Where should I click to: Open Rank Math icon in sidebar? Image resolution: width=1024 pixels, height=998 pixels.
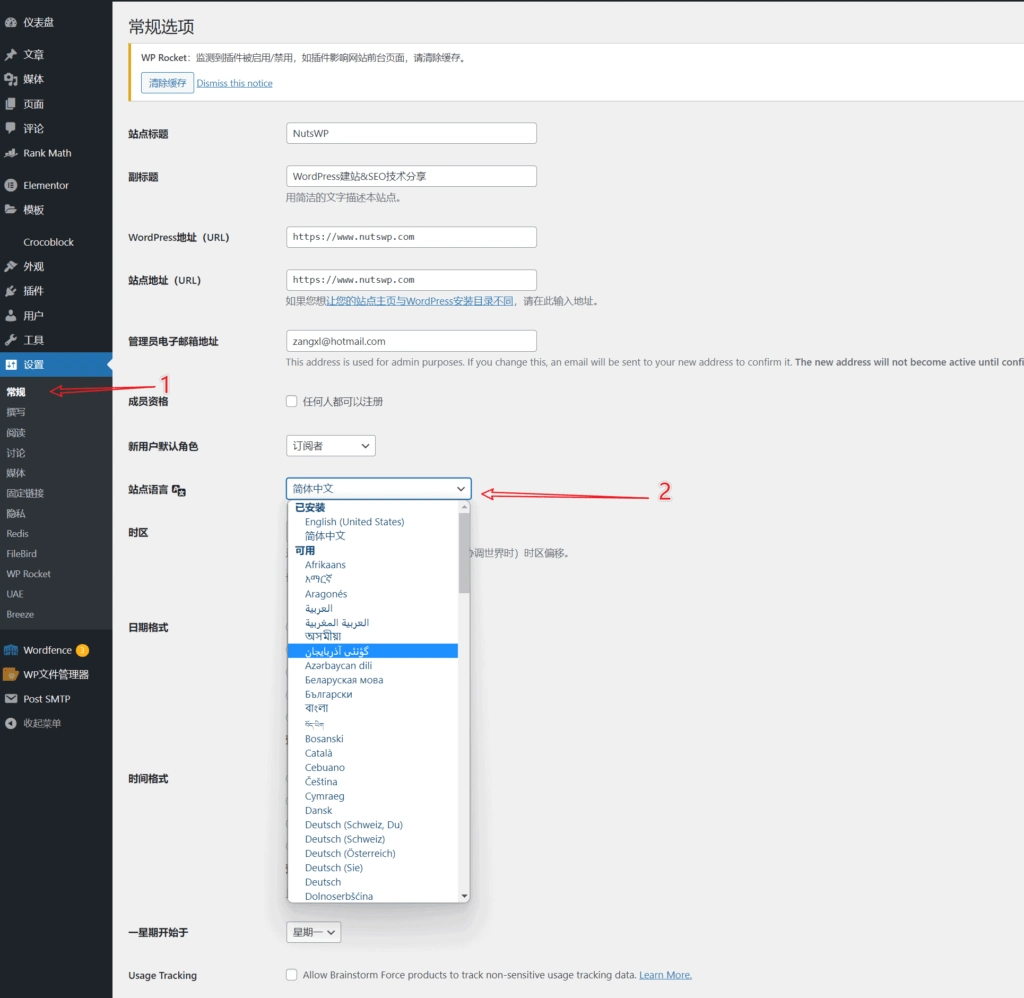point(11,153)
